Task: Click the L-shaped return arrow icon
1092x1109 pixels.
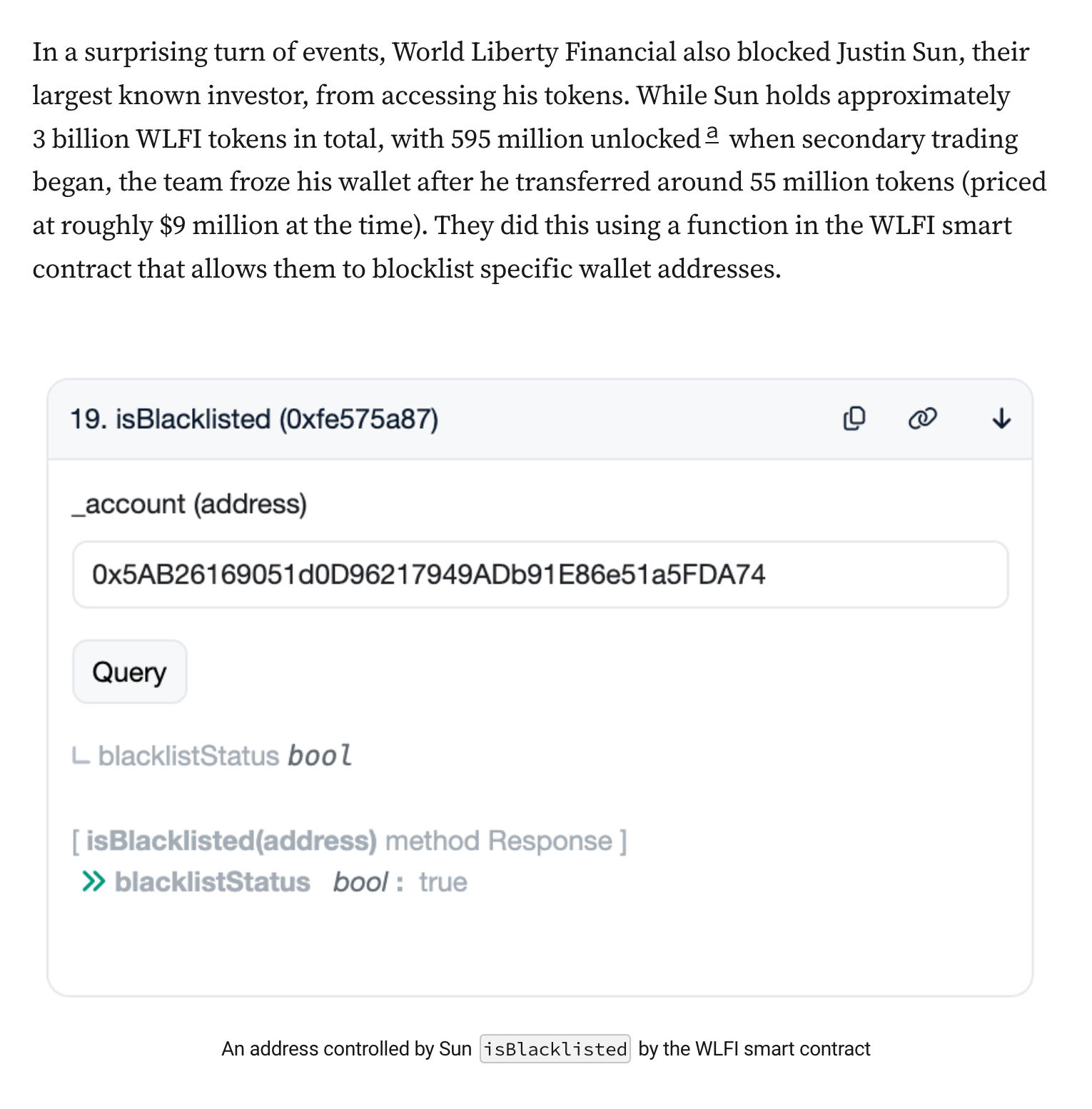Action: click(81, 755)
